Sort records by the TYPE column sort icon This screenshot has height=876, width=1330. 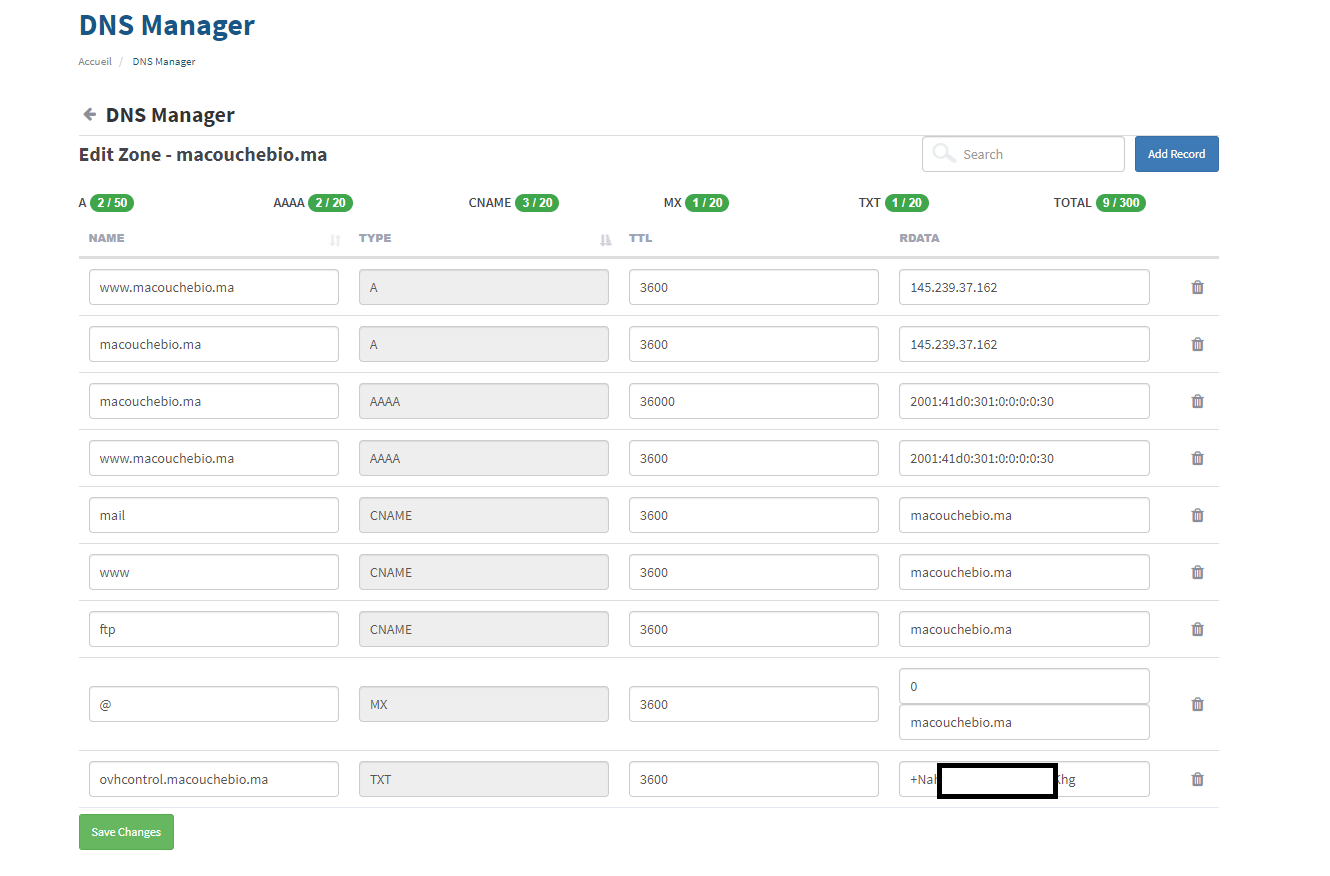click(604, 240)
